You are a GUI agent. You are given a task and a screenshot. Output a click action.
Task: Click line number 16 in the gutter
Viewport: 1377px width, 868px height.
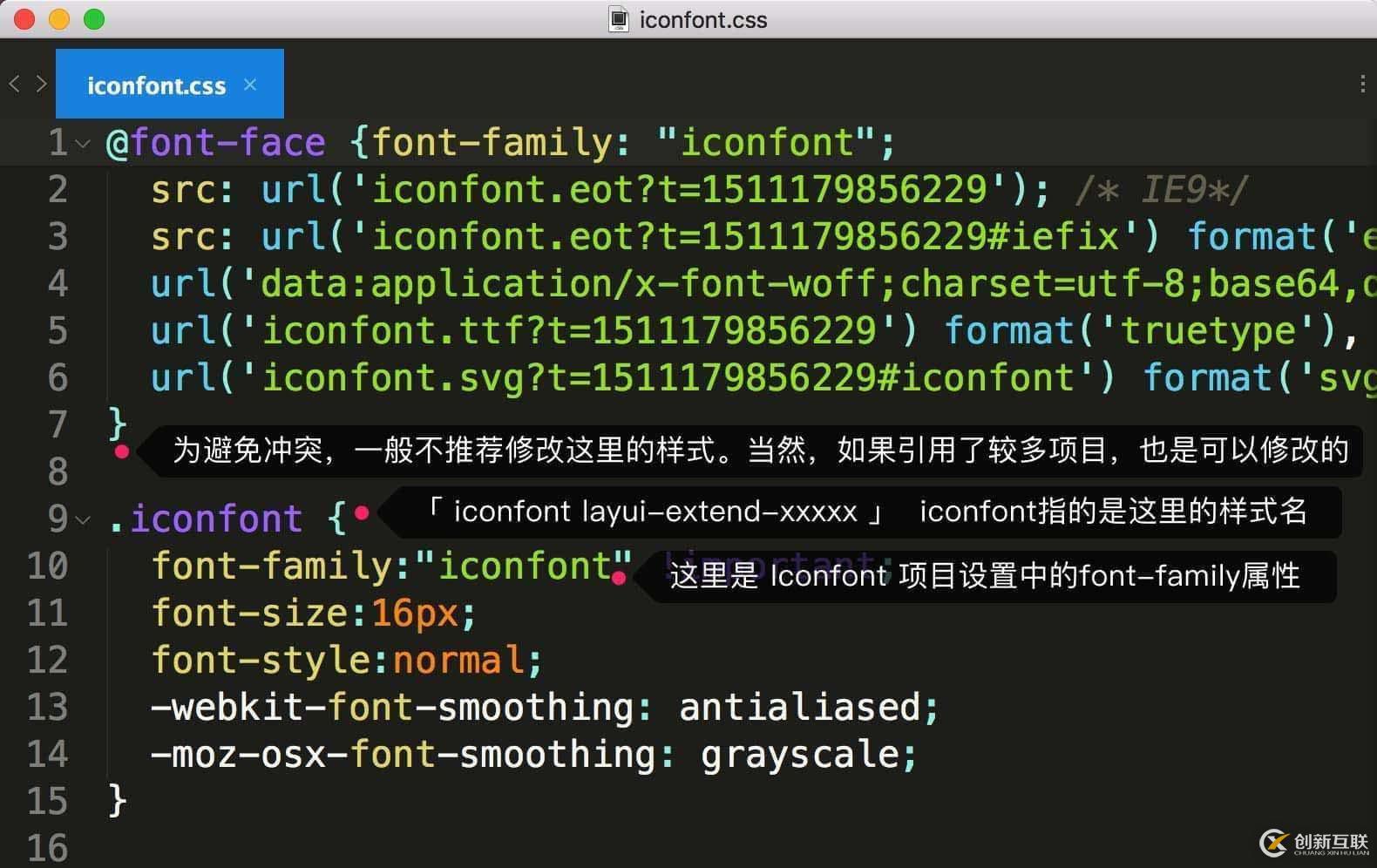pos(47,848)
